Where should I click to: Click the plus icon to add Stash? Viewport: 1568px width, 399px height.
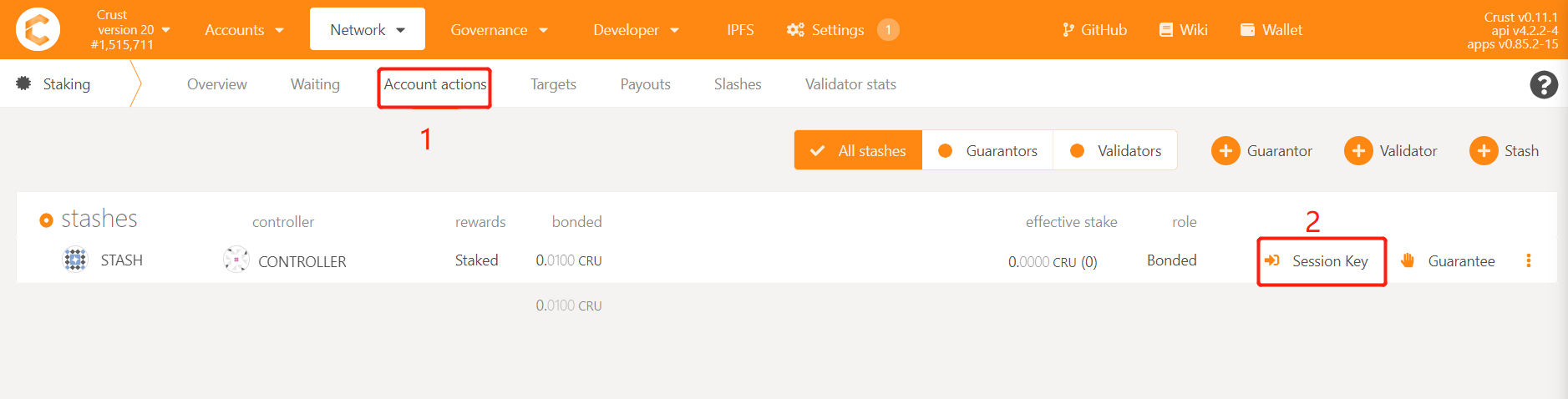tap(1484, 151)
